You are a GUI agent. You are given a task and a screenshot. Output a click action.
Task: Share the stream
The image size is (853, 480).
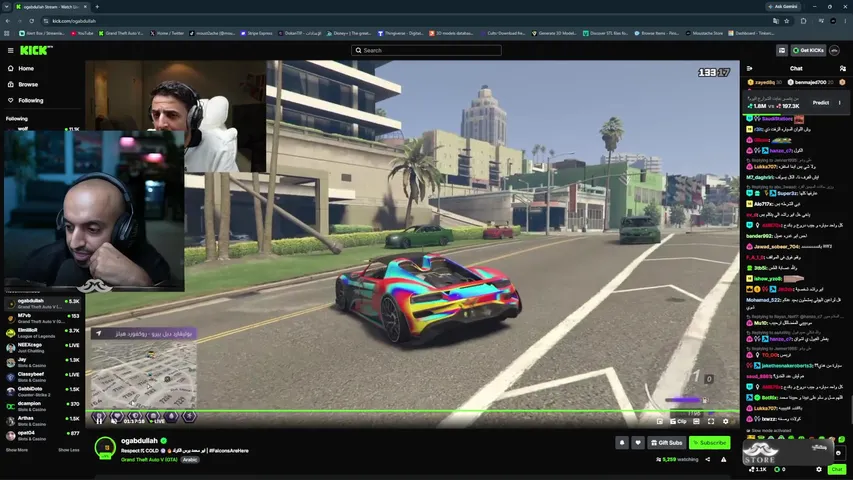click(708, 459)
